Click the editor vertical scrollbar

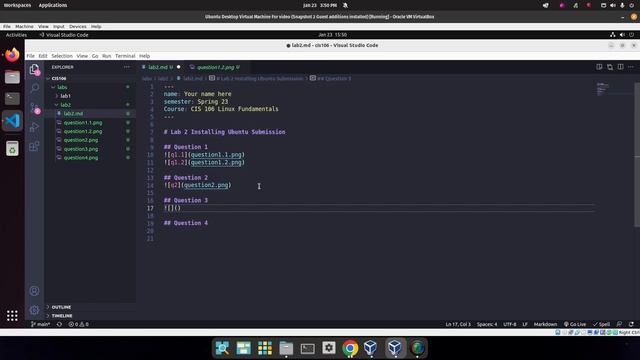pyautogui.click(x=637, y=155)
